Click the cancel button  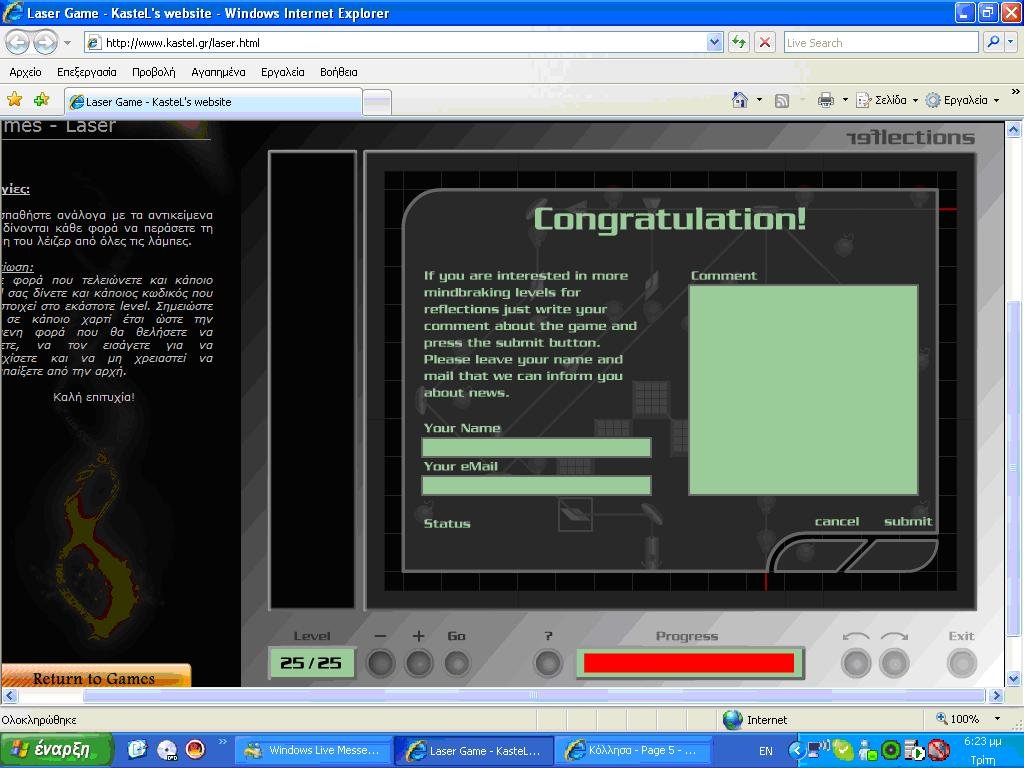(836, 521)
